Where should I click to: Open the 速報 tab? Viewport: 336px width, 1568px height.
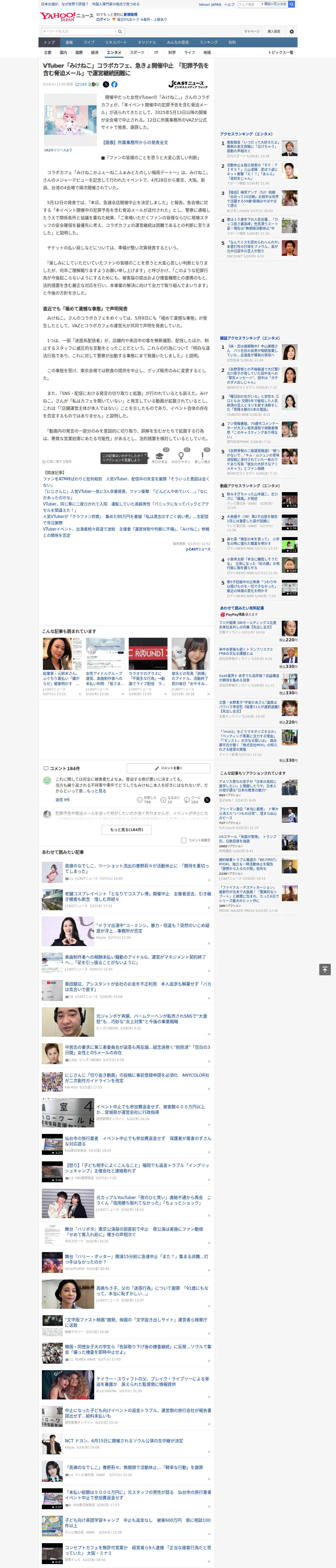(x=69, y=43)
